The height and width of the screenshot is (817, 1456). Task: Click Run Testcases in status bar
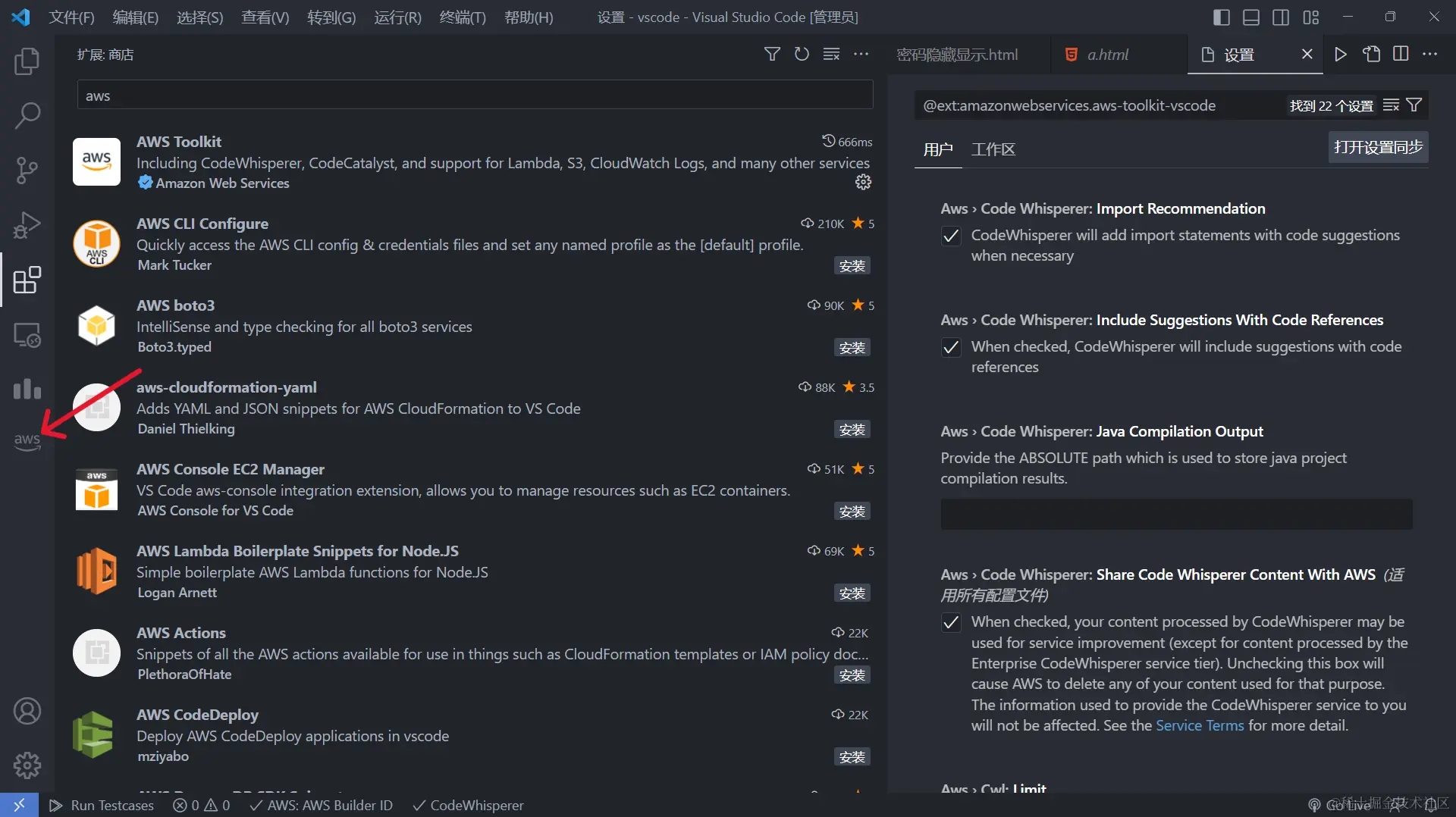point(102,805)
